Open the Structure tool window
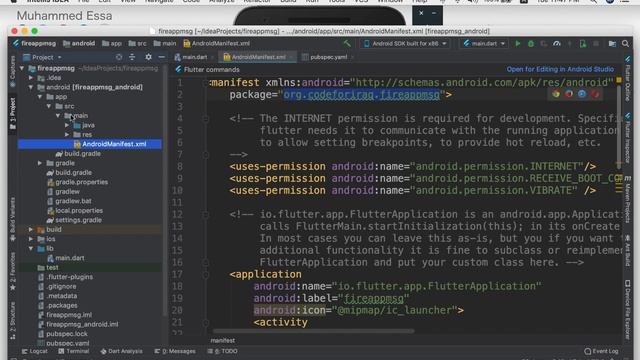 coord(12,321)
